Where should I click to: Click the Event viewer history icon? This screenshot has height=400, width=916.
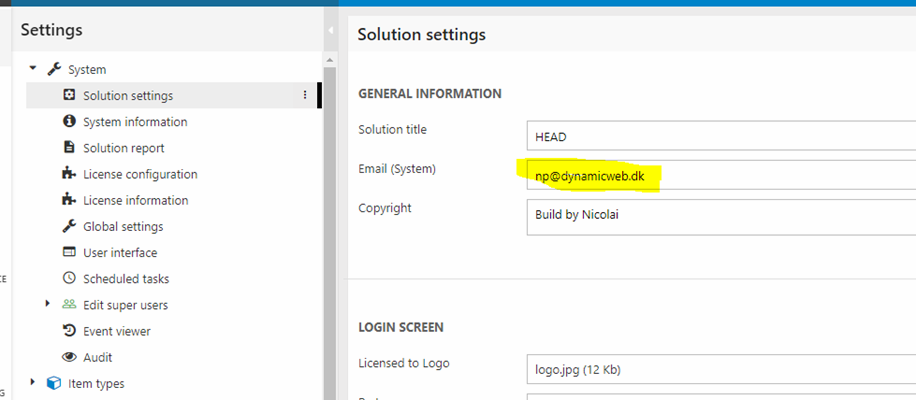point(69,331)
